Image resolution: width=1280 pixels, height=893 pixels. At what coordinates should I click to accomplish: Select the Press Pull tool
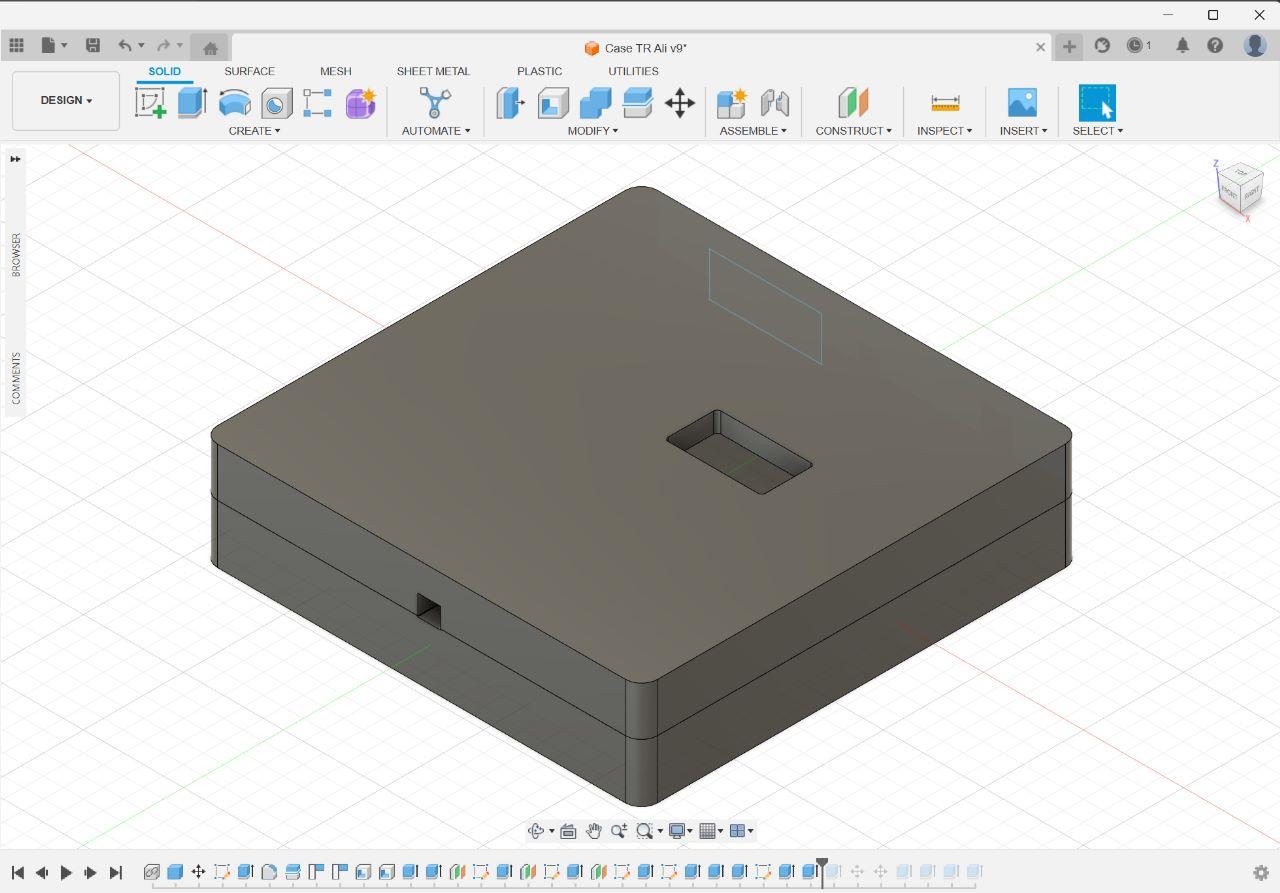pyautogui.click(x=510, y=103)
